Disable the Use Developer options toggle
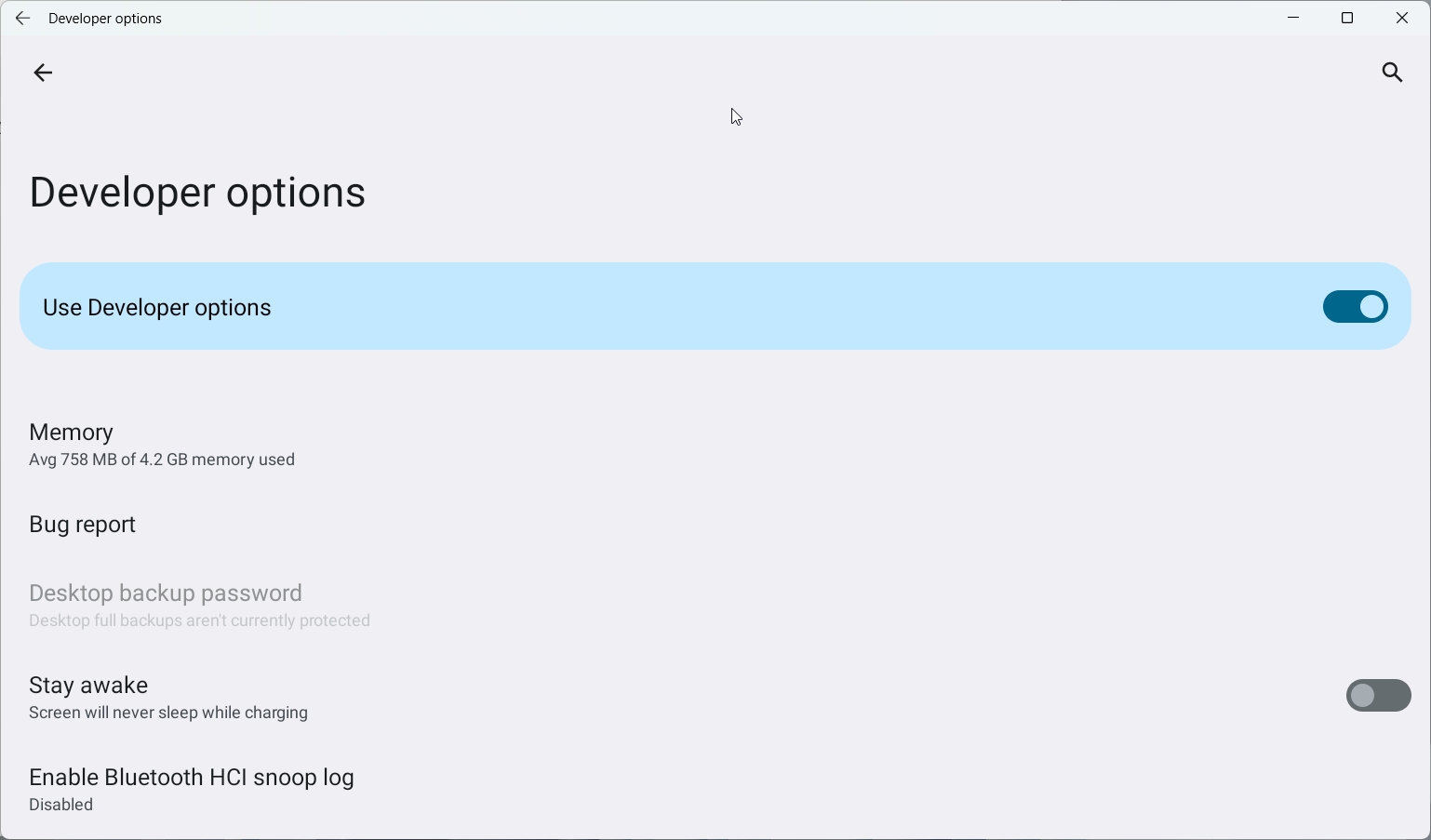The width and height of the screenshot is (1431, 840). [1355, 306]
